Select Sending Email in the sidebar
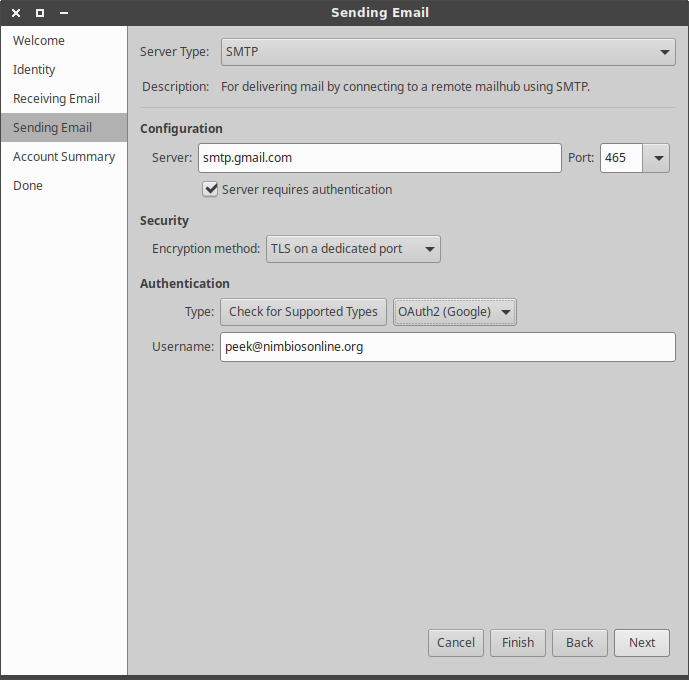This screenshot has height=680, width=689. point(52,128)
